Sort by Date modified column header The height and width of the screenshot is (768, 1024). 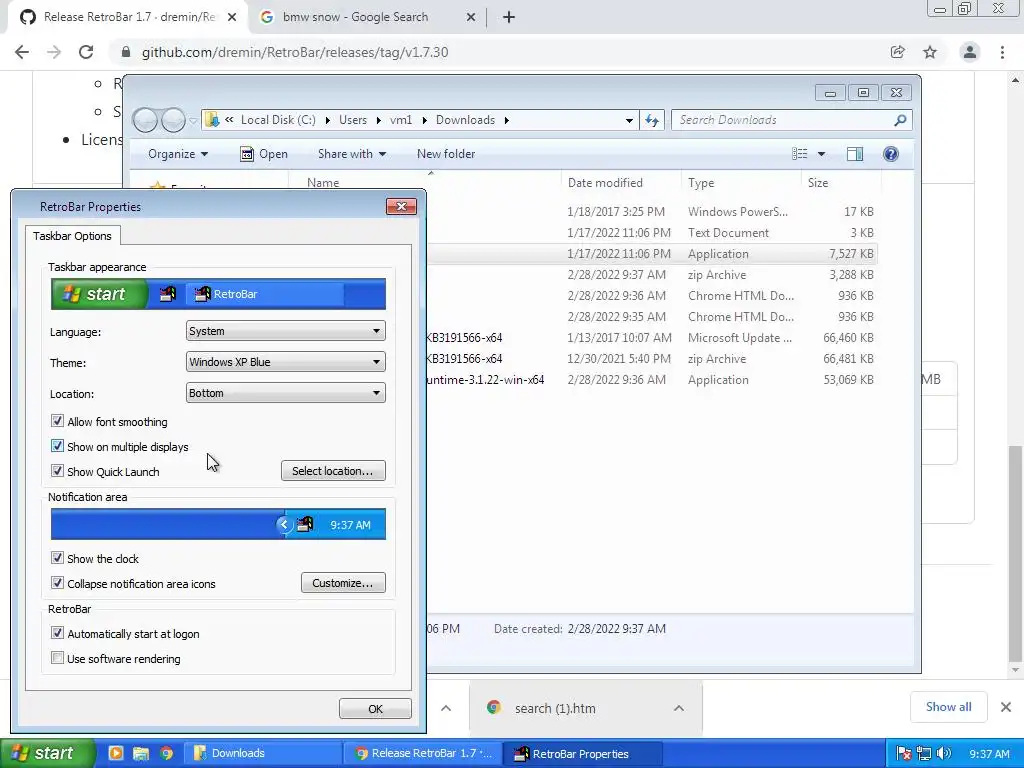620,183
